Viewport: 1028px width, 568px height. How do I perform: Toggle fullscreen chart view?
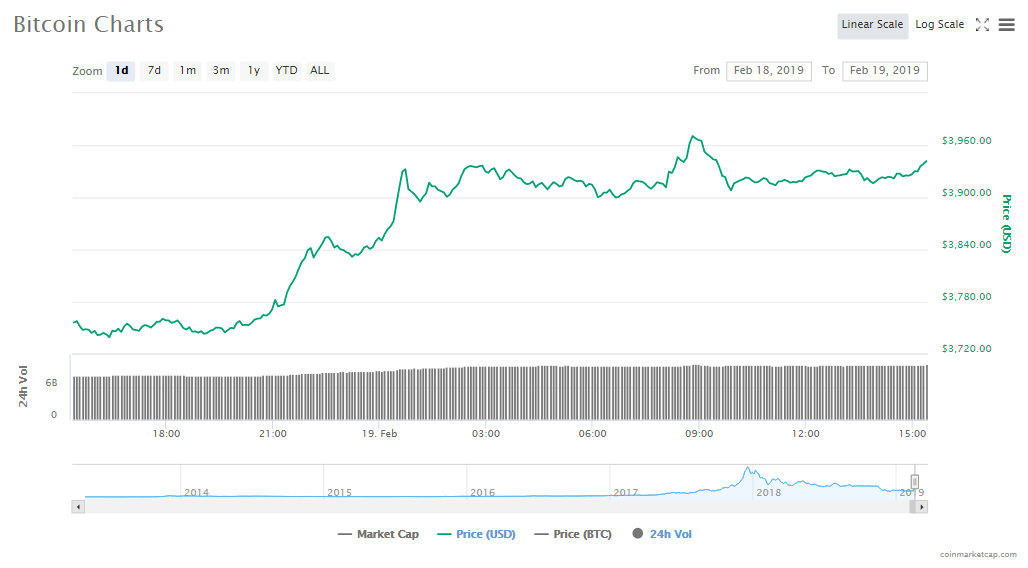(x=982, y=25)
